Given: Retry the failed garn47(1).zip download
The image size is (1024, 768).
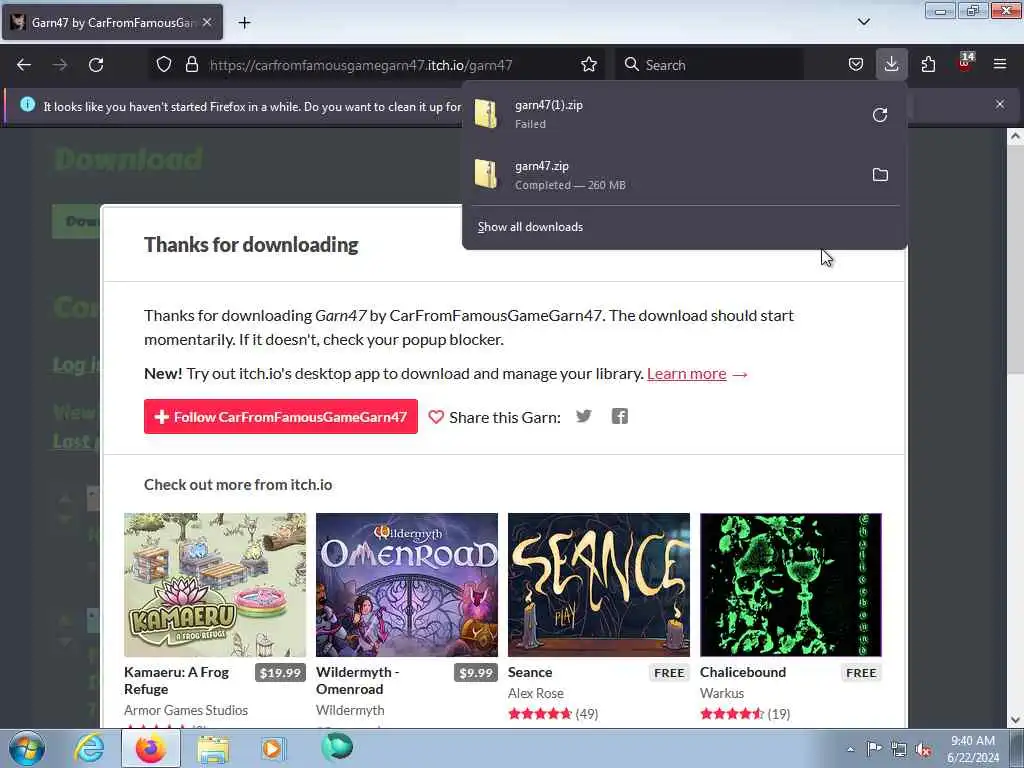Looking at the screenshot, I should (x=880, y=115).
